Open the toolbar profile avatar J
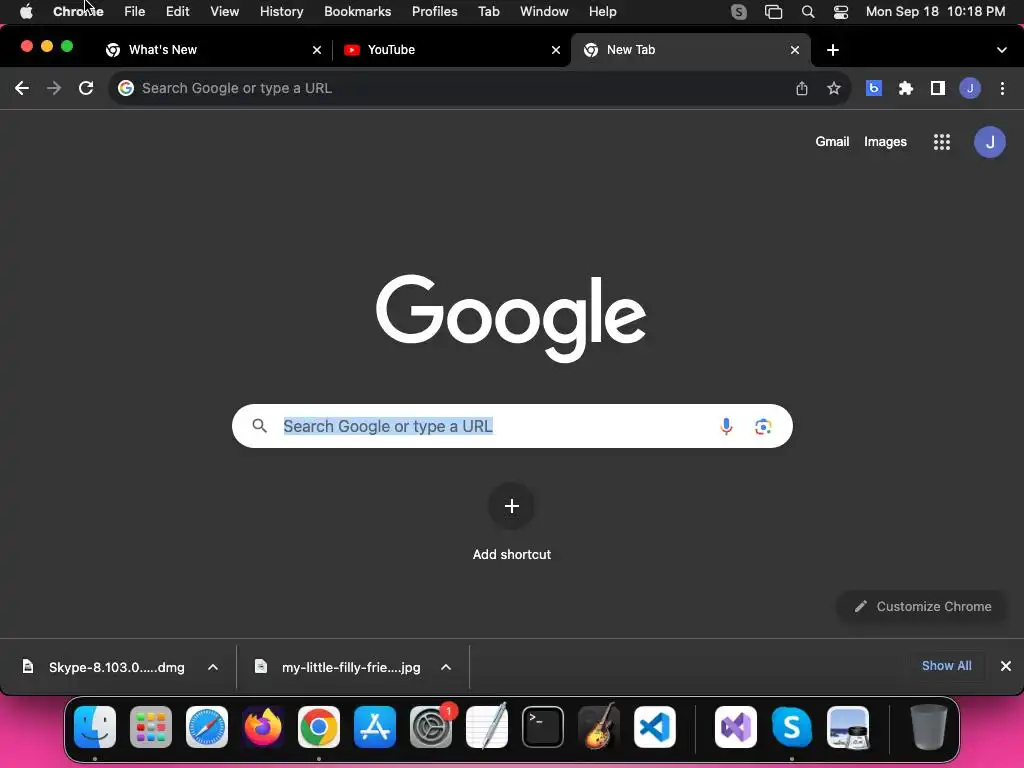1024x768 pixels. point(970,88)
